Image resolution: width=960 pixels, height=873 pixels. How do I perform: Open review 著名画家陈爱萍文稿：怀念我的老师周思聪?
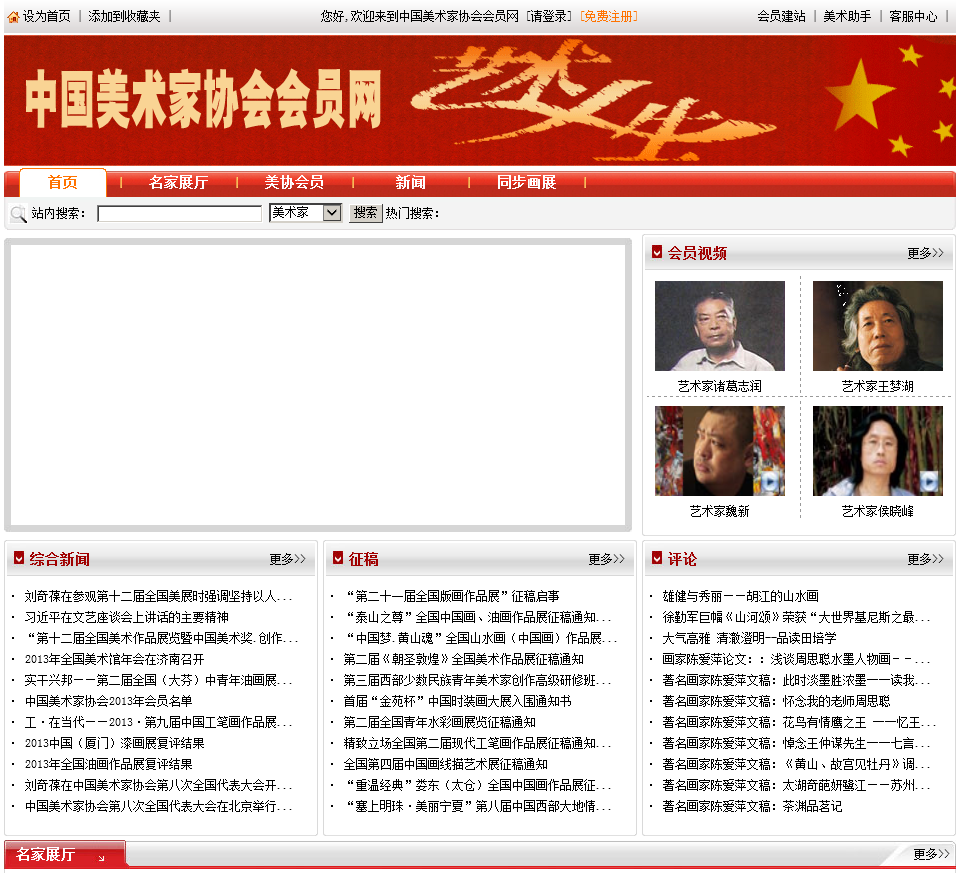[x=776, y=700]
